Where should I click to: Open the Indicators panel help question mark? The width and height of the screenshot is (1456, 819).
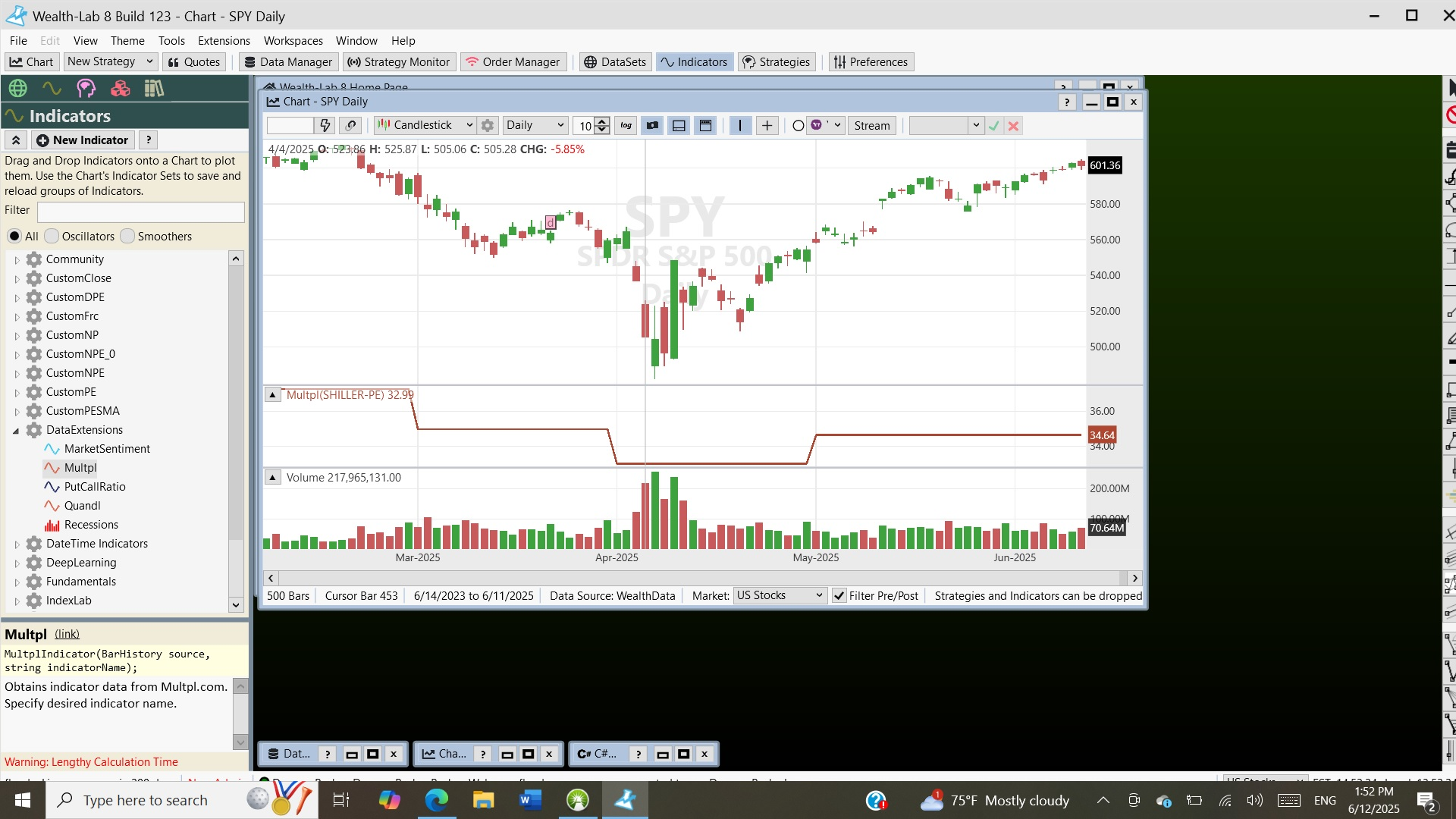point(149,140)
